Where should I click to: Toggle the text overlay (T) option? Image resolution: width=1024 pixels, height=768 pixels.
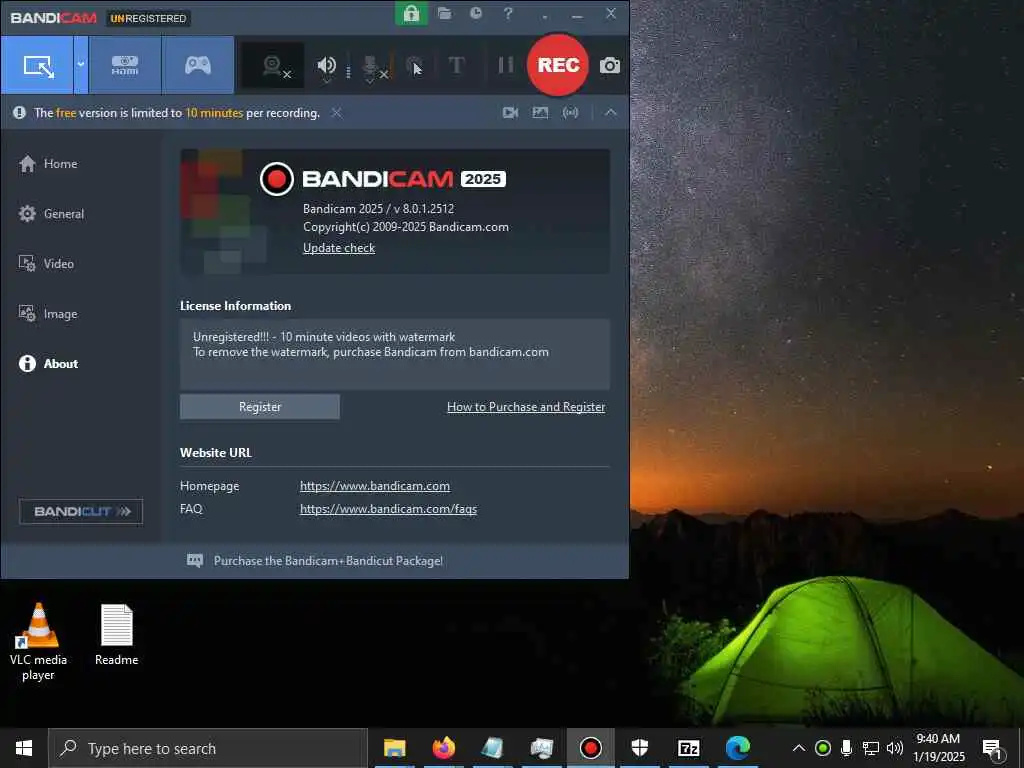[456, 65]
